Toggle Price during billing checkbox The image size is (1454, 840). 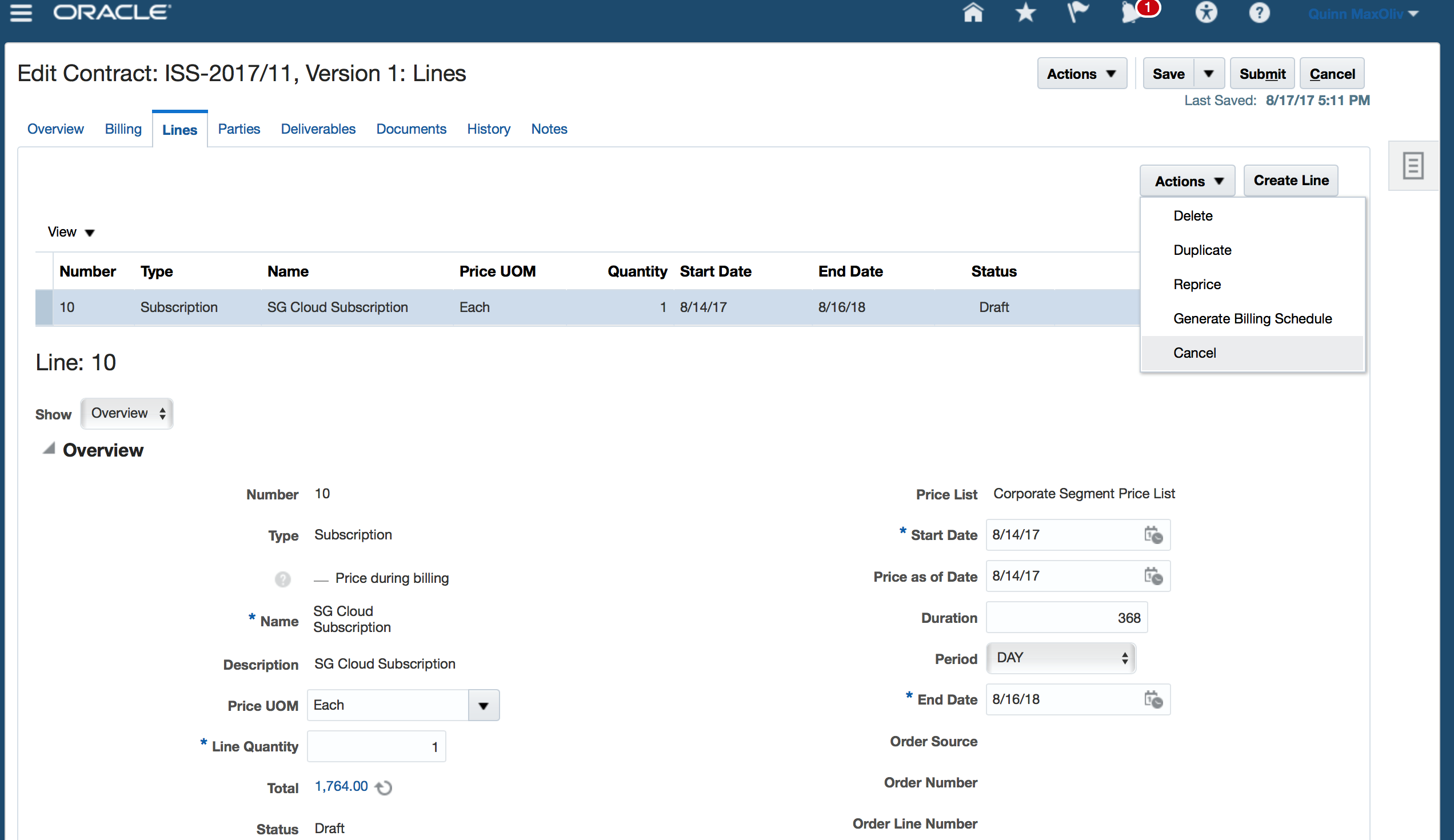click(x=321, y=579)
